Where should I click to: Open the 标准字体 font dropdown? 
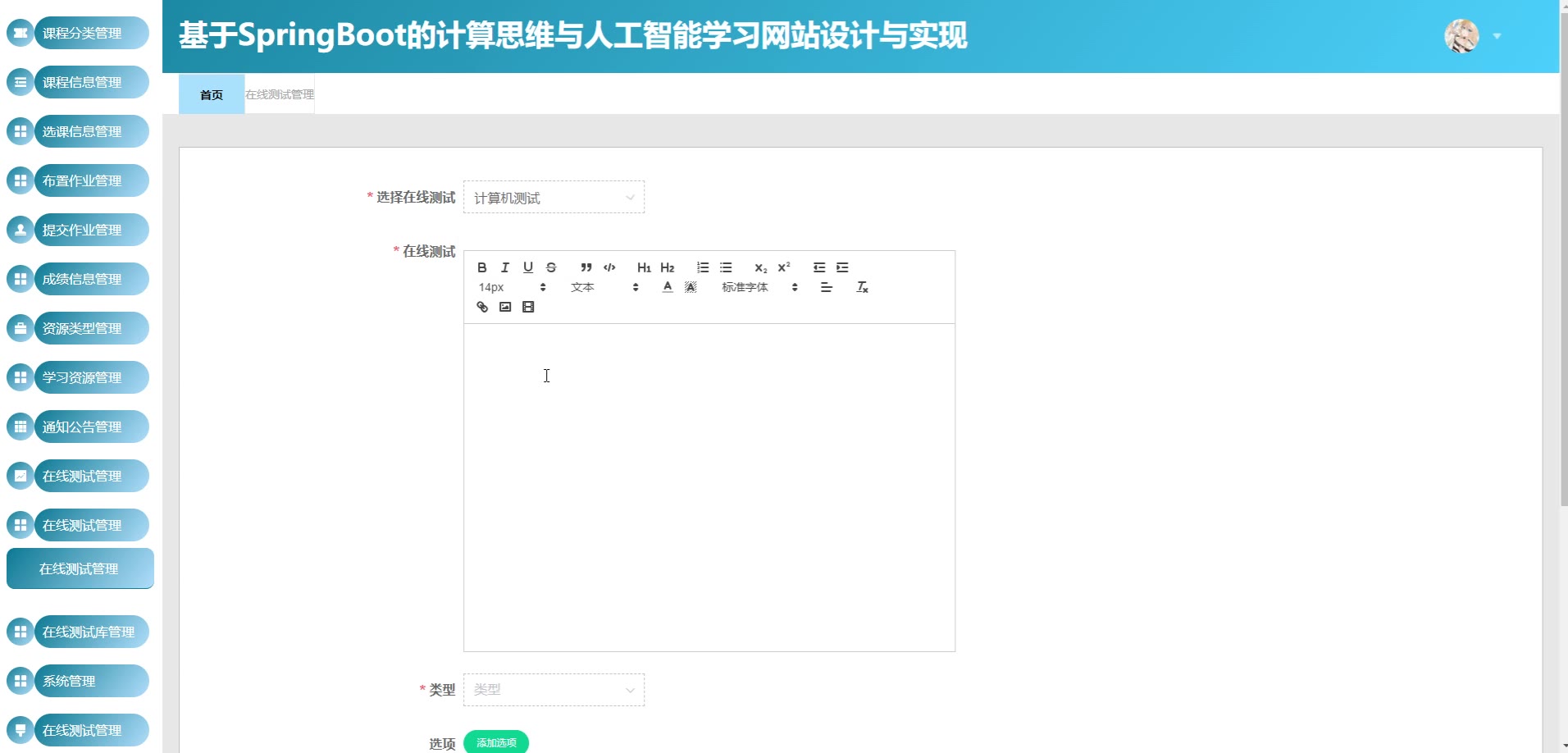(x=759, y=287)
